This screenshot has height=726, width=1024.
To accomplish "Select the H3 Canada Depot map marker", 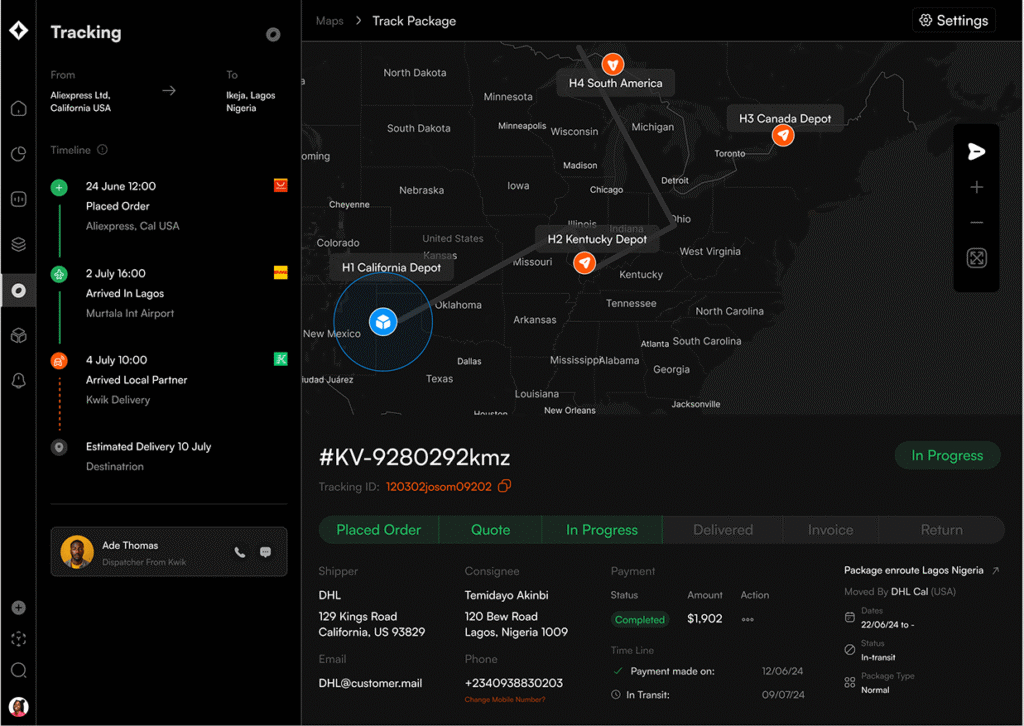I will (783, 135).
